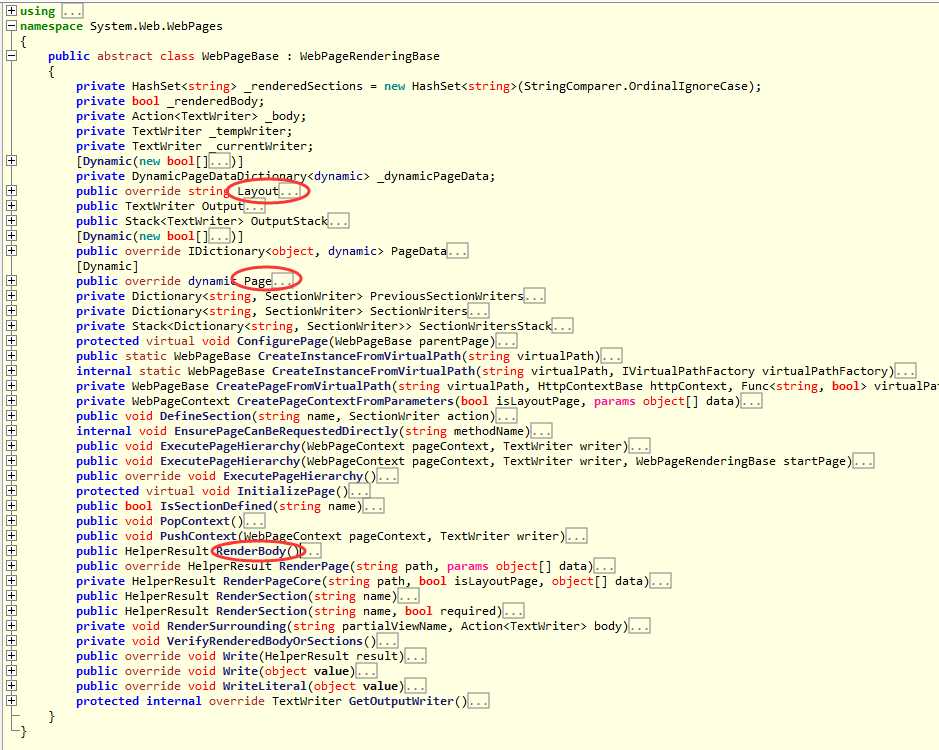This screenshot has height=750, width=939.
Task: Click the _body field name
Action: pos(285,116)
